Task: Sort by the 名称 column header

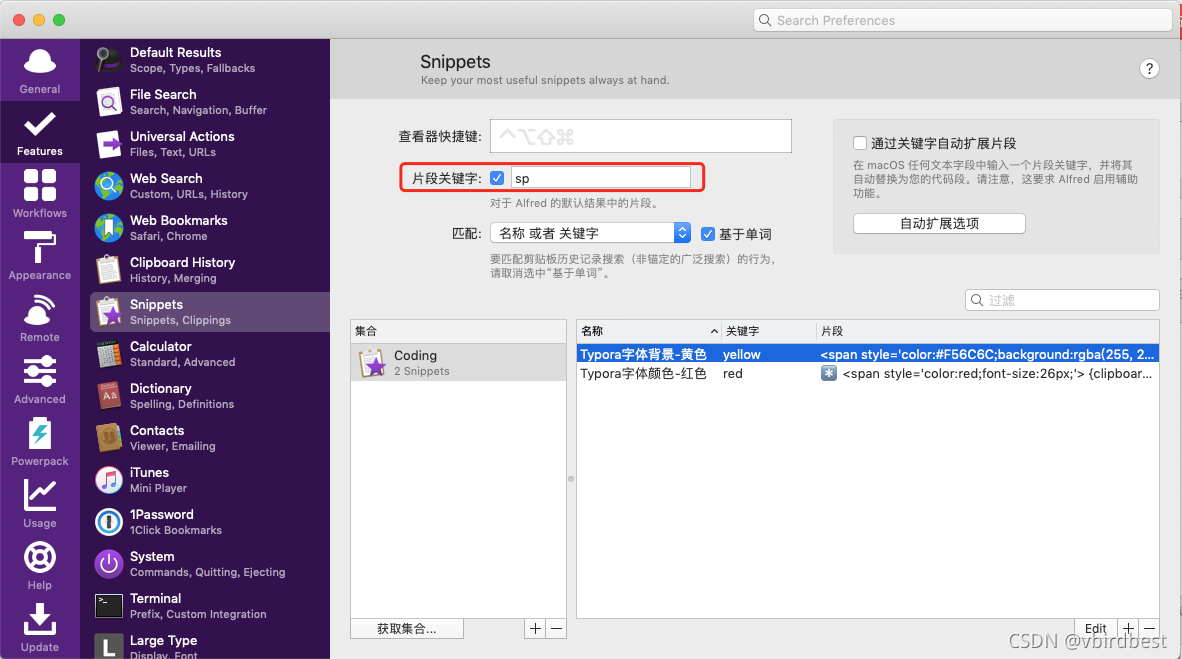Action: tap(649, 331)
